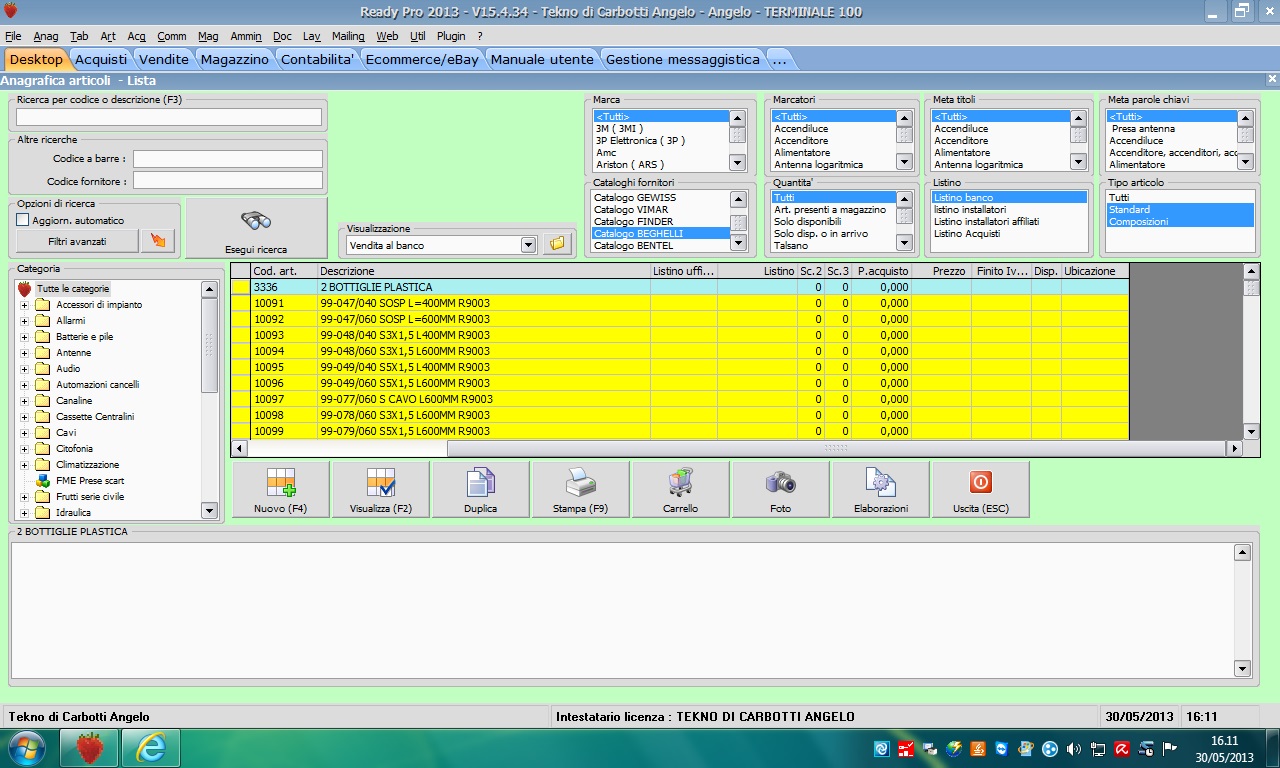Click the Ready Pro strawberry taskbar icon
The image size is (1280, 768).
(x=90, y=748)
